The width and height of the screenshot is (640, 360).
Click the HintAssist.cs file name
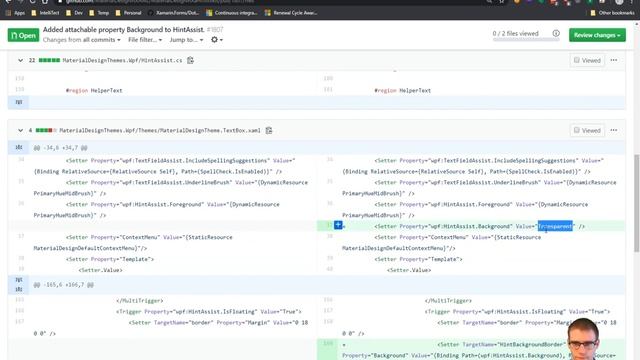122,60
